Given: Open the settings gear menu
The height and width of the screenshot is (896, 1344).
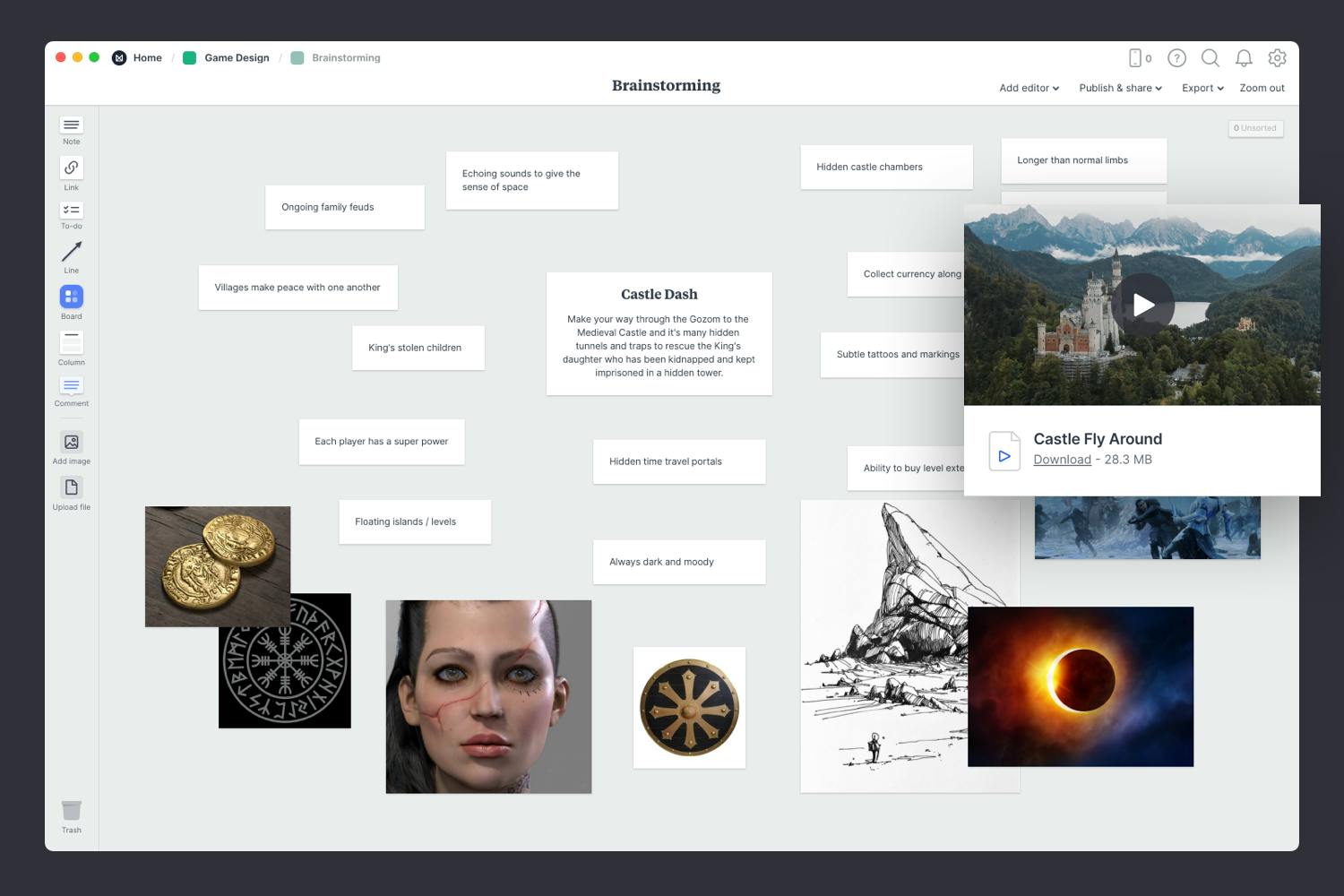Looking at the screenshot, I should coord(1277,57).
